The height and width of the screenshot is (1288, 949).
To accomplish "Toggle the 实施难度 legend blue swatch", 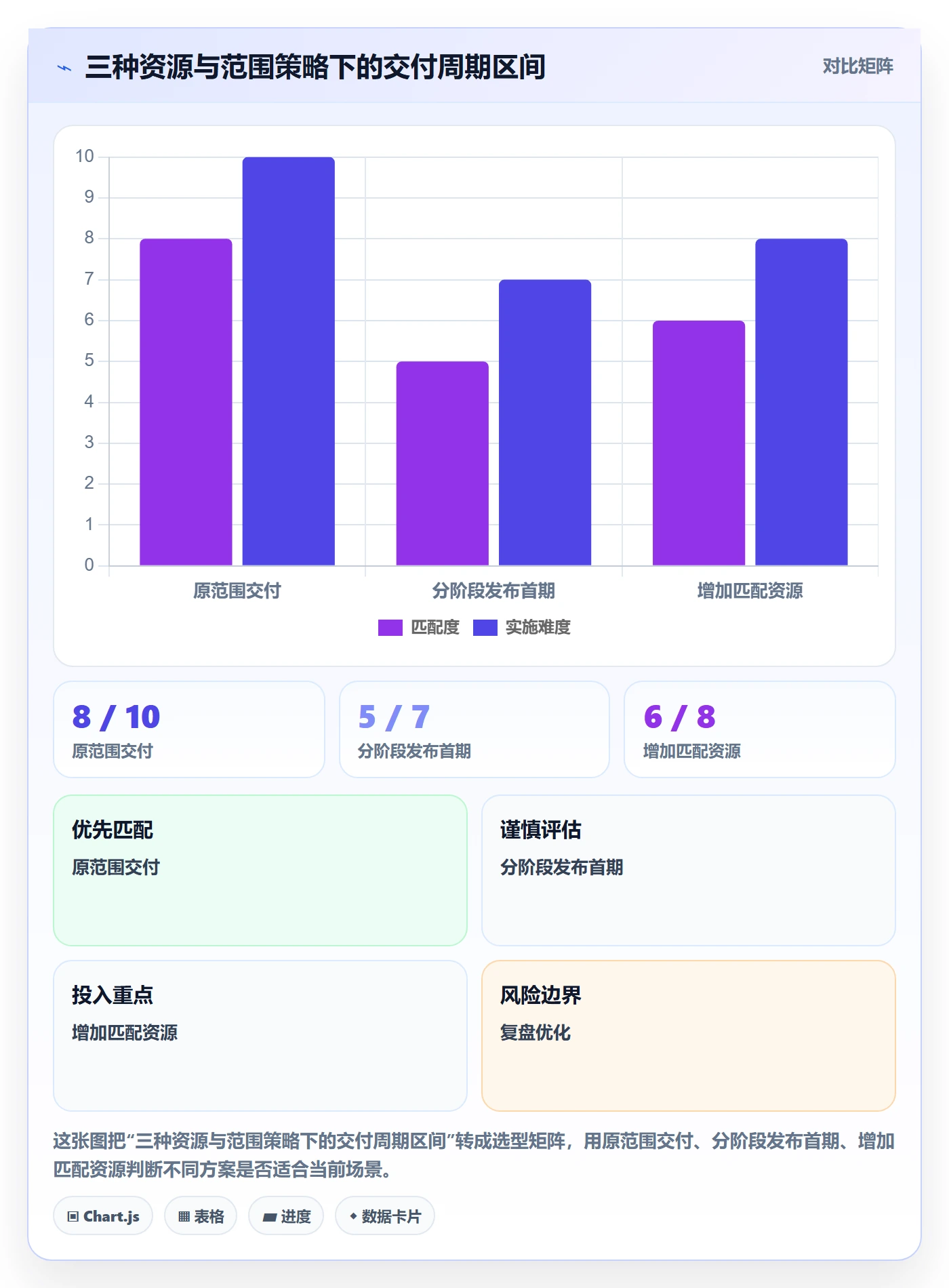I will 485,628.
